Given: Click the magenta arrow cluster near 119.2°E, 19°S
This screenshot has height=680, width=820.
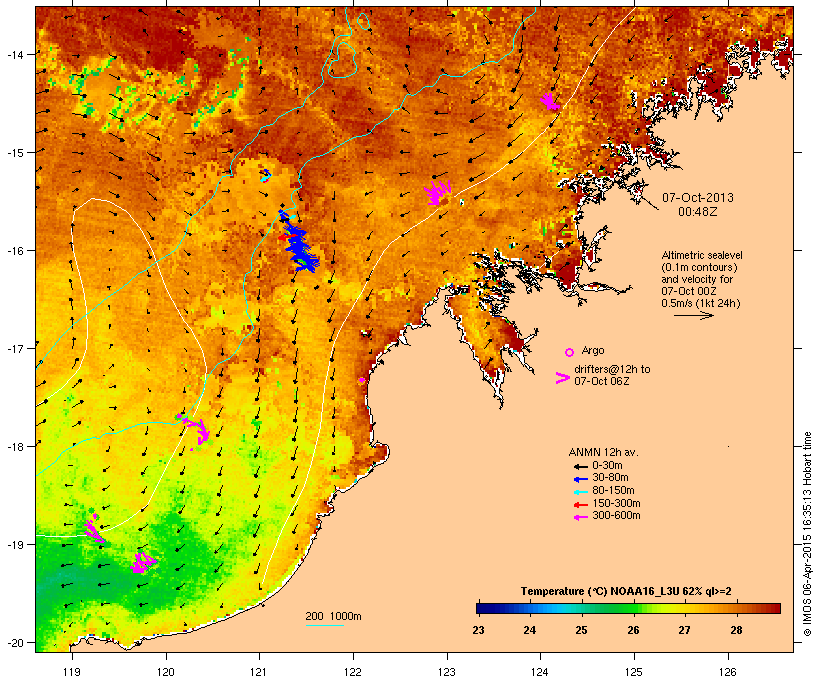Looking at the screenshot, I should [x=94, y=529].
